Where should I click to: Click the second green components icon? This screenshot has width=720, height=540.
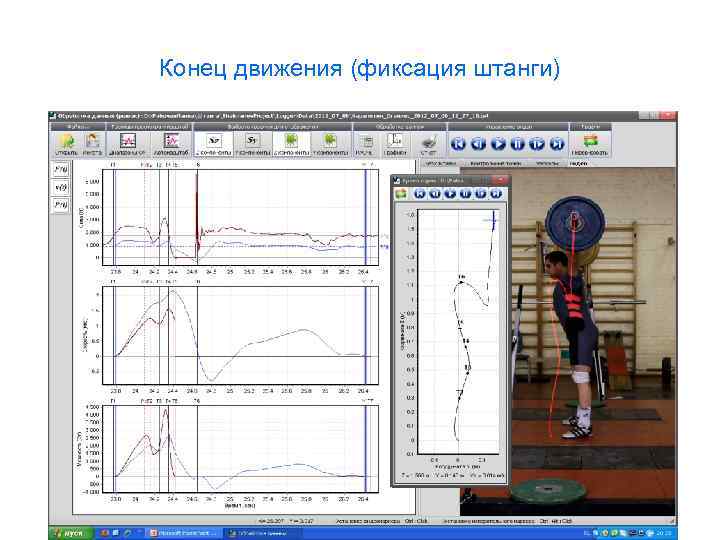tap(330, 145)
